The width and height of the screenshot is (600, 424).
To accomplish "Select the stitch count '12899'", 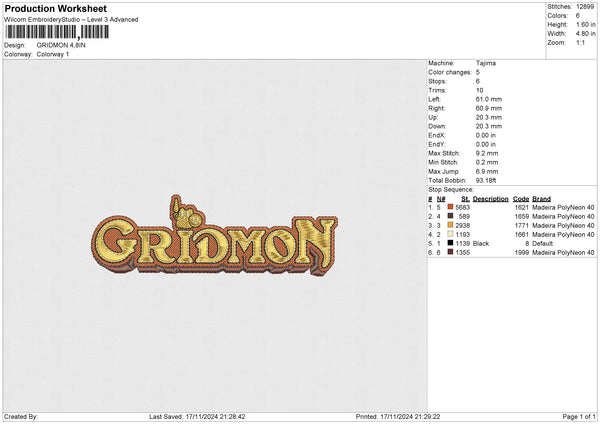I will [x=585, y=7].
